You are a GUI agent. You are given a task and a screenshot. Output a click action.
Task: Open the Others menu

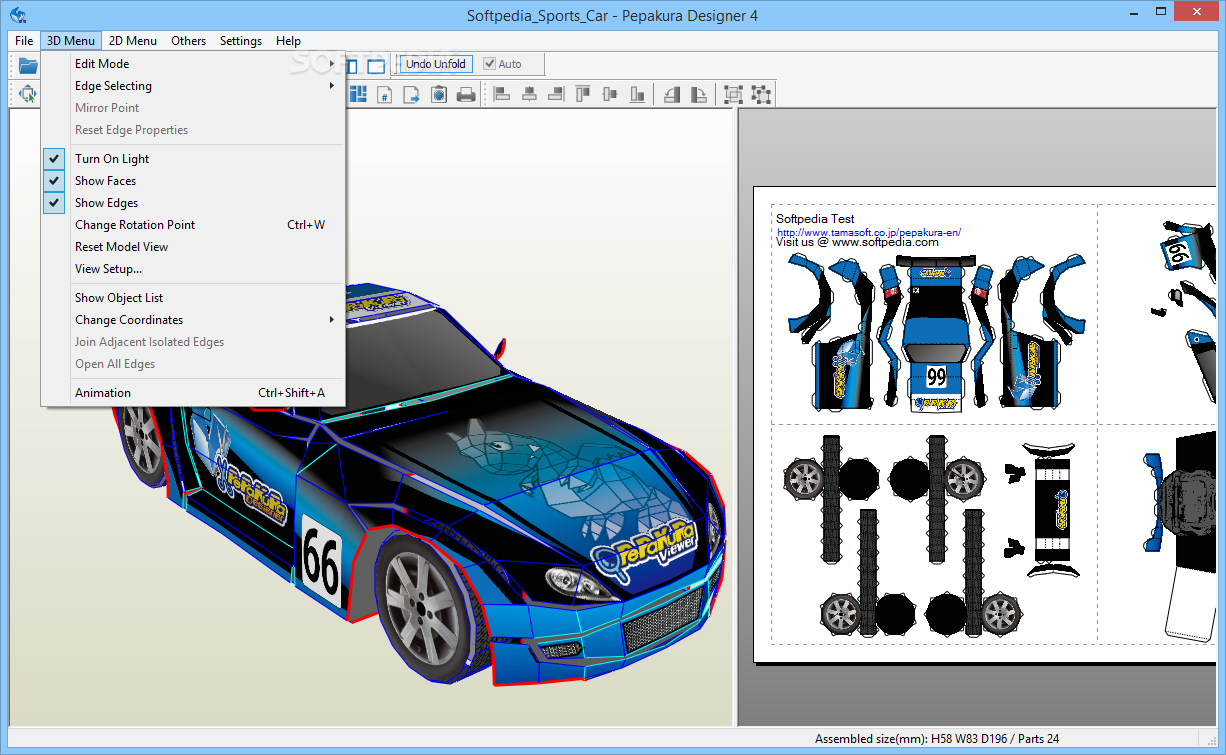pyautogui.click(x=188, y=41)
